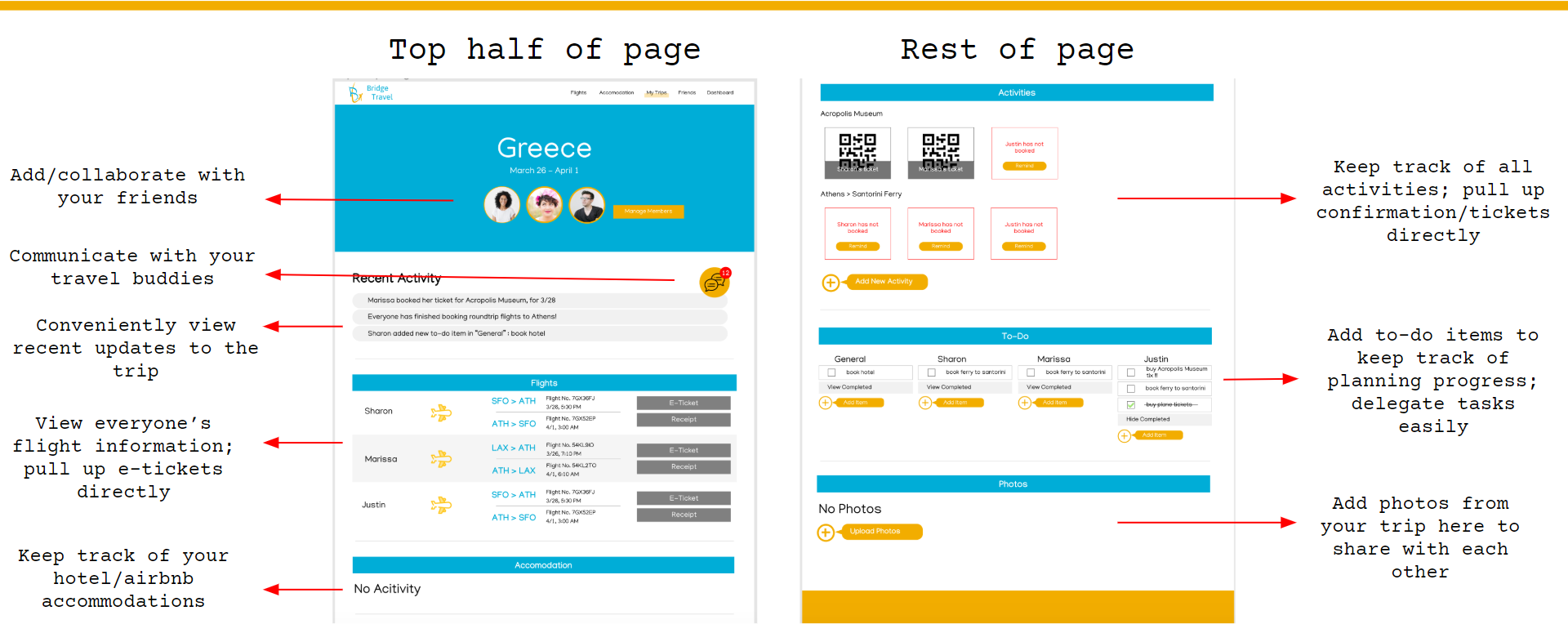Viewport: 1568px width, 633px height.
Task: Go to Dashboard in top navigation
Action: (x=719, y=93)
